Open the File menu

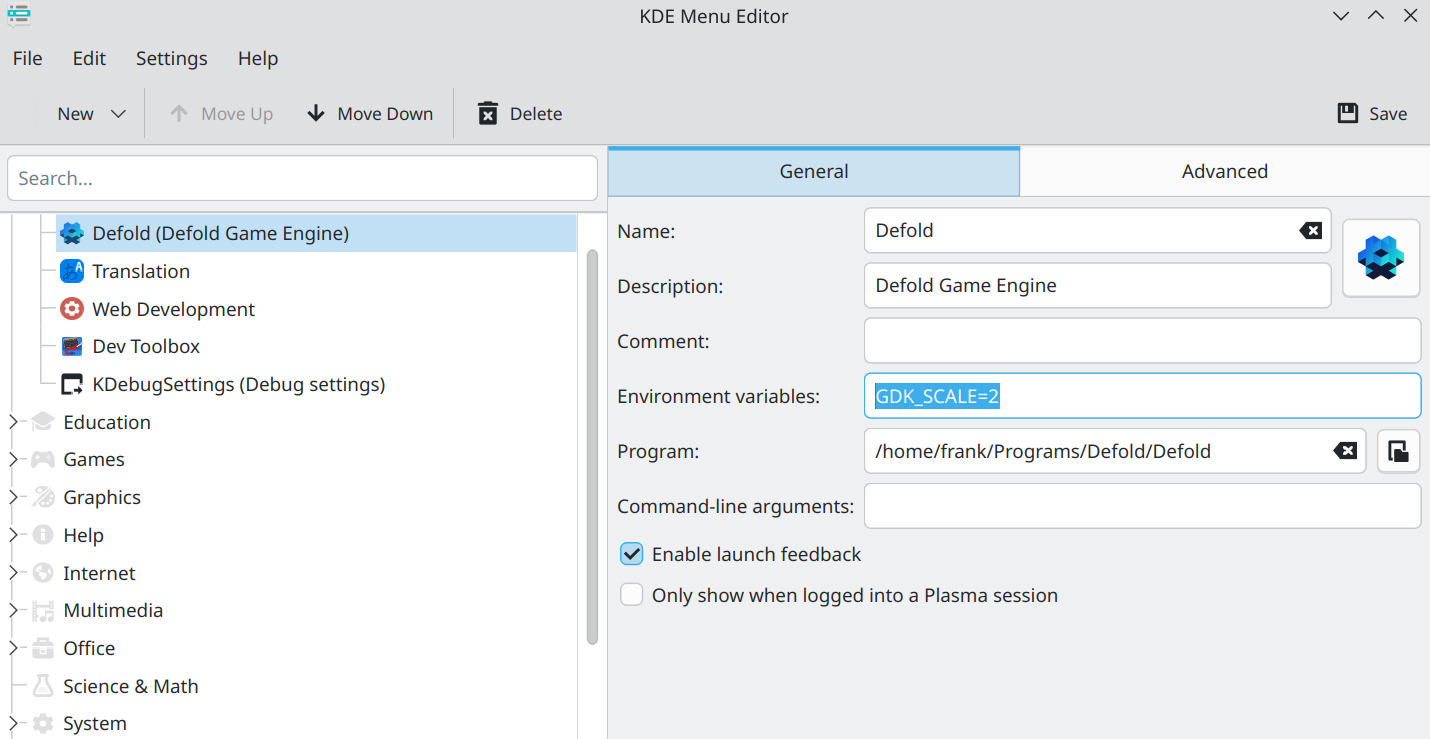pos(28,58)
